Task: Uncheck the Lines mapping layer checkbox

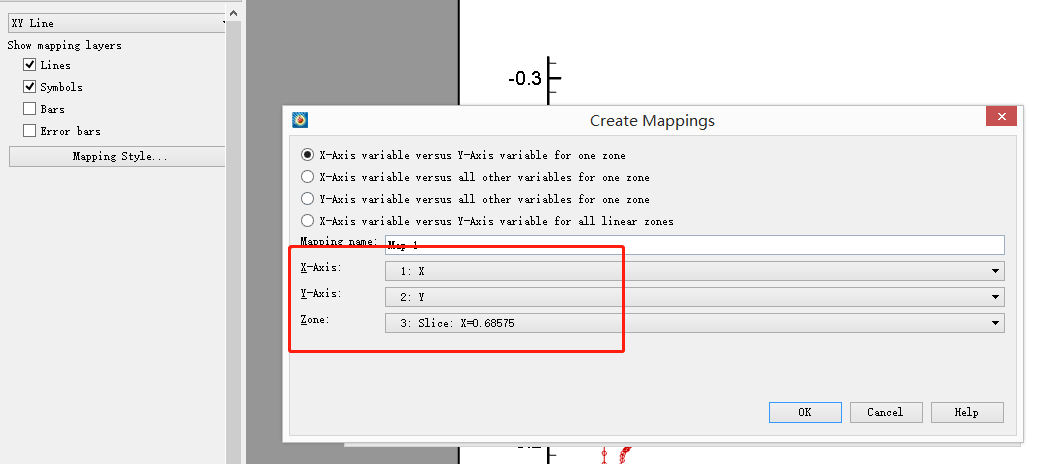Action: point(29,65)
